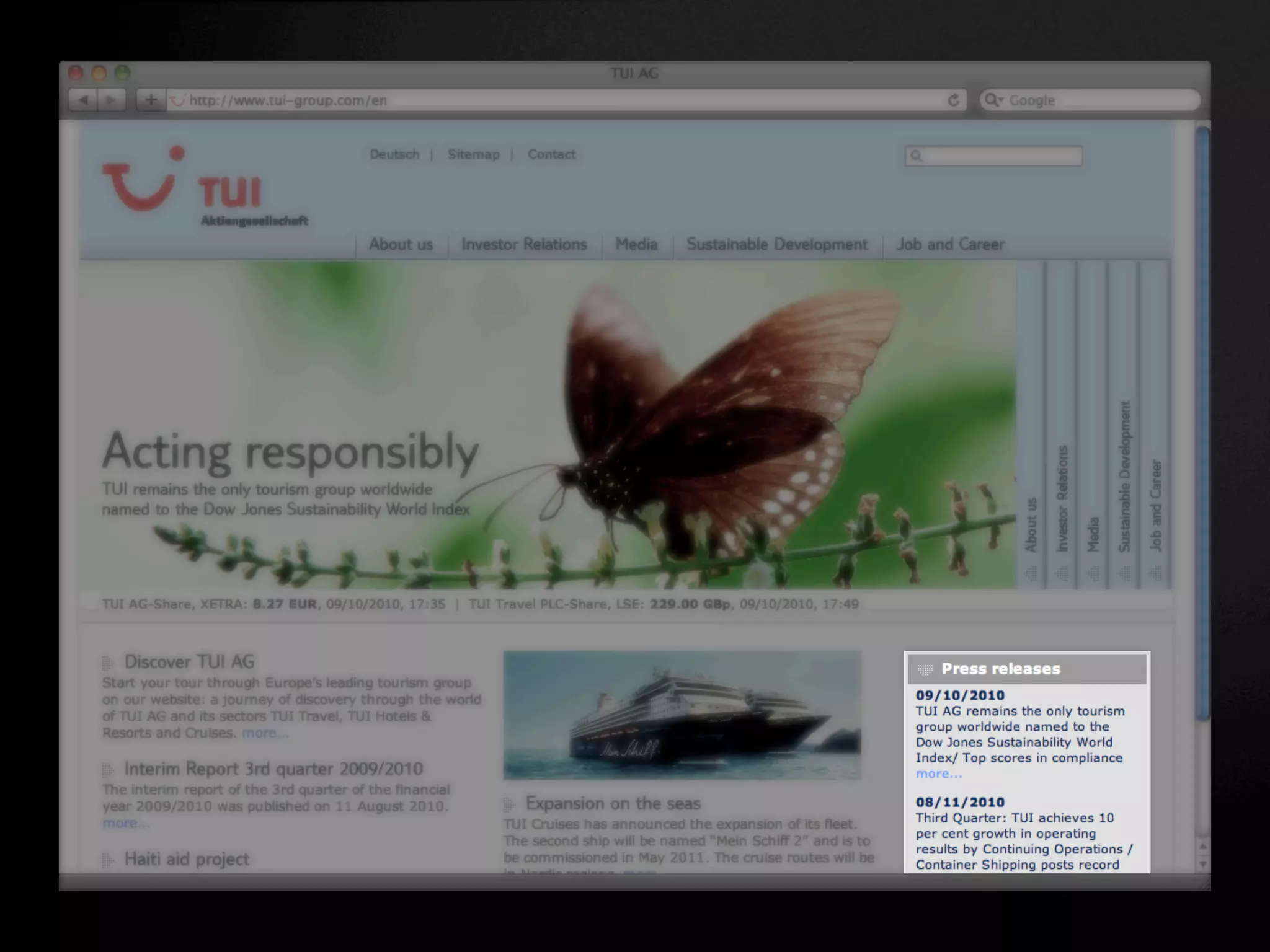This screenshot has width=1270, height=952.
Task: Add a bookmark with the plus button
Action: coord(151,100)
